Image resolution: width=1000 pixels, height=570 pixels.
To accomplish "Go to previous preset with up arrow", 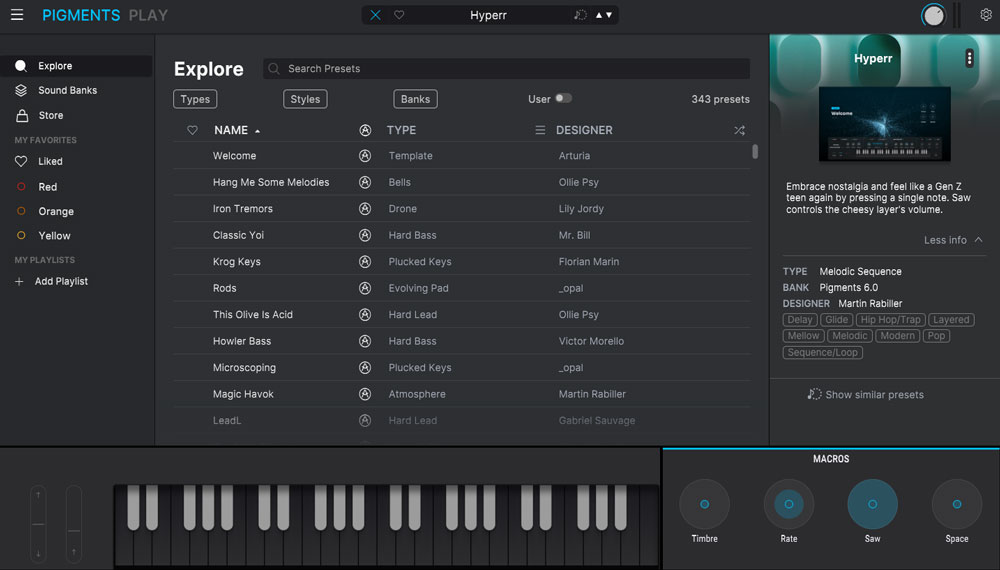I will coord(599,15).
